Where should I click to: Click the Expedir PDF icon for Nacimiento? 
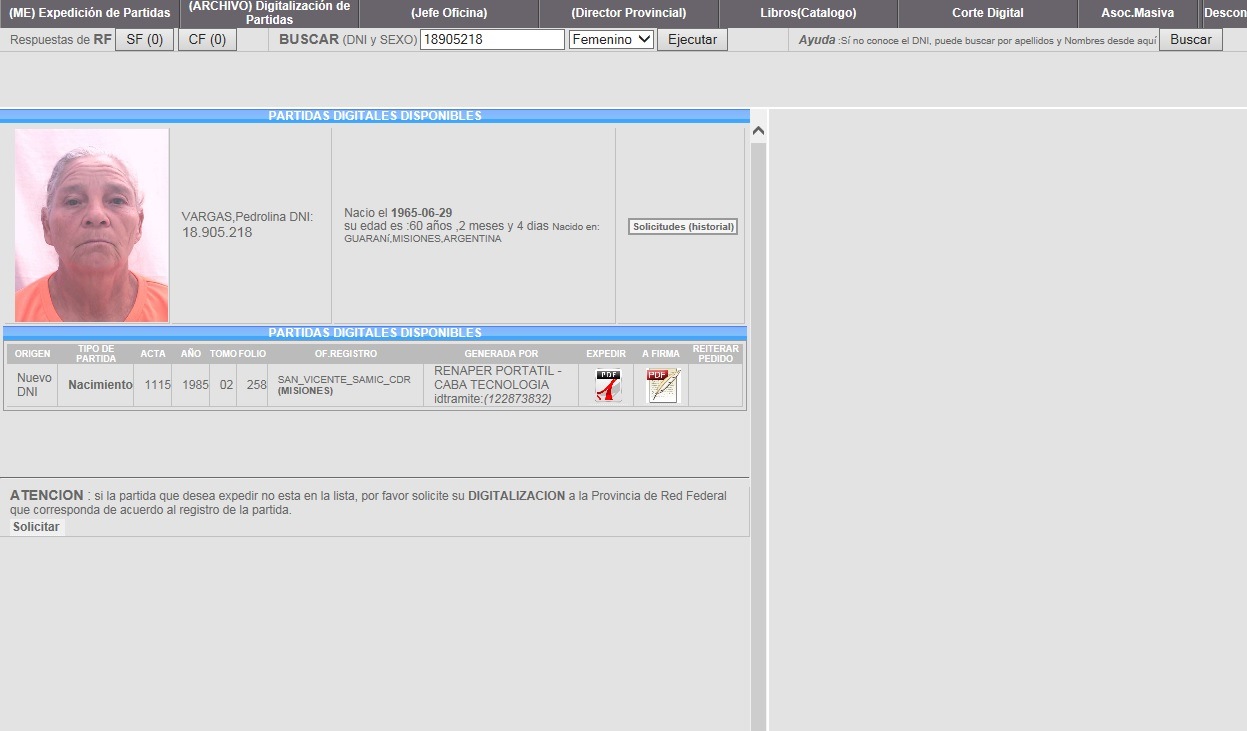pos(608,386)
